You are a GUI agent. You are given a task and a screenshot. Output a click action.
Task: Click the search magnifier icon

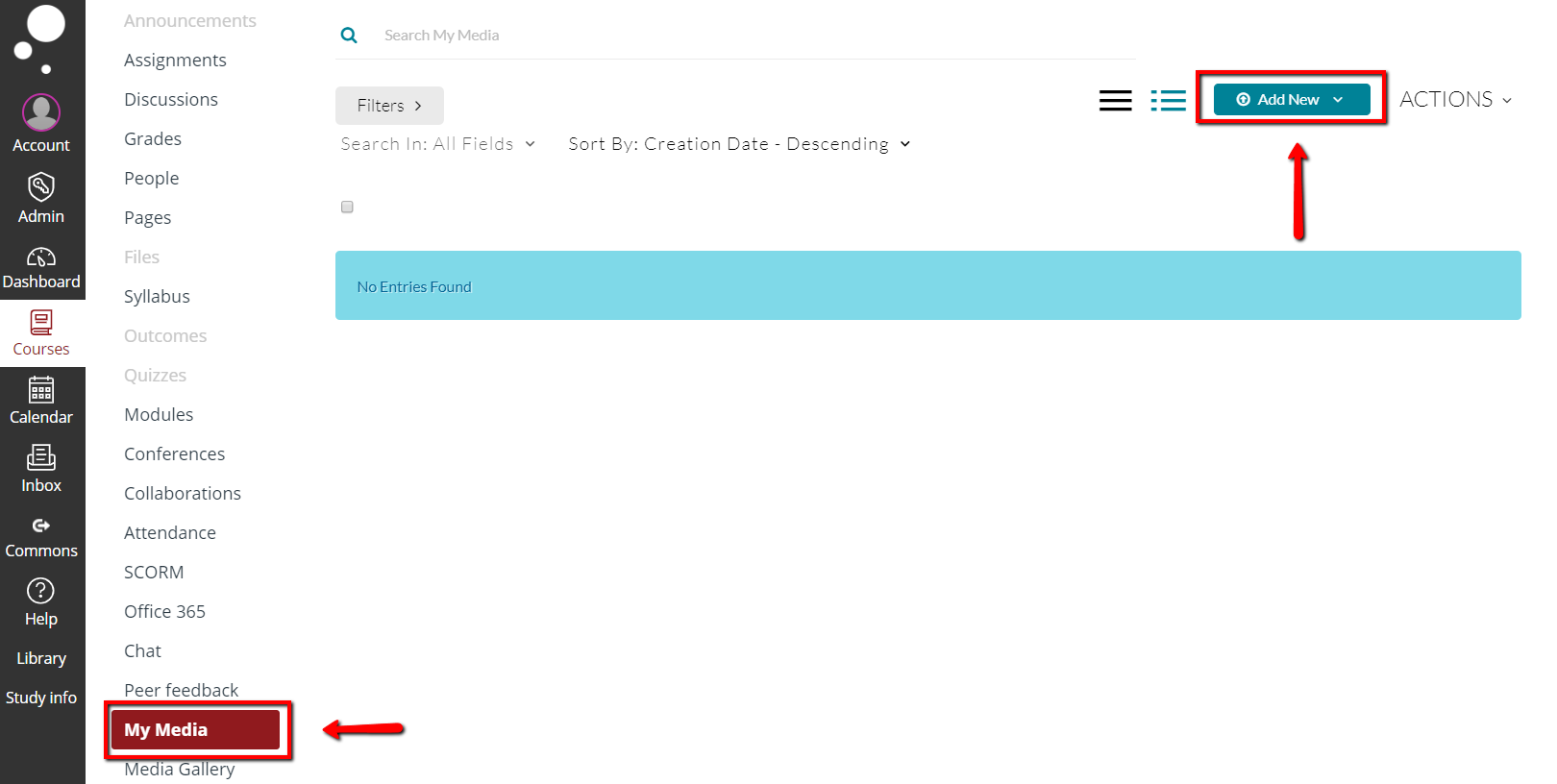click(349, 36)
